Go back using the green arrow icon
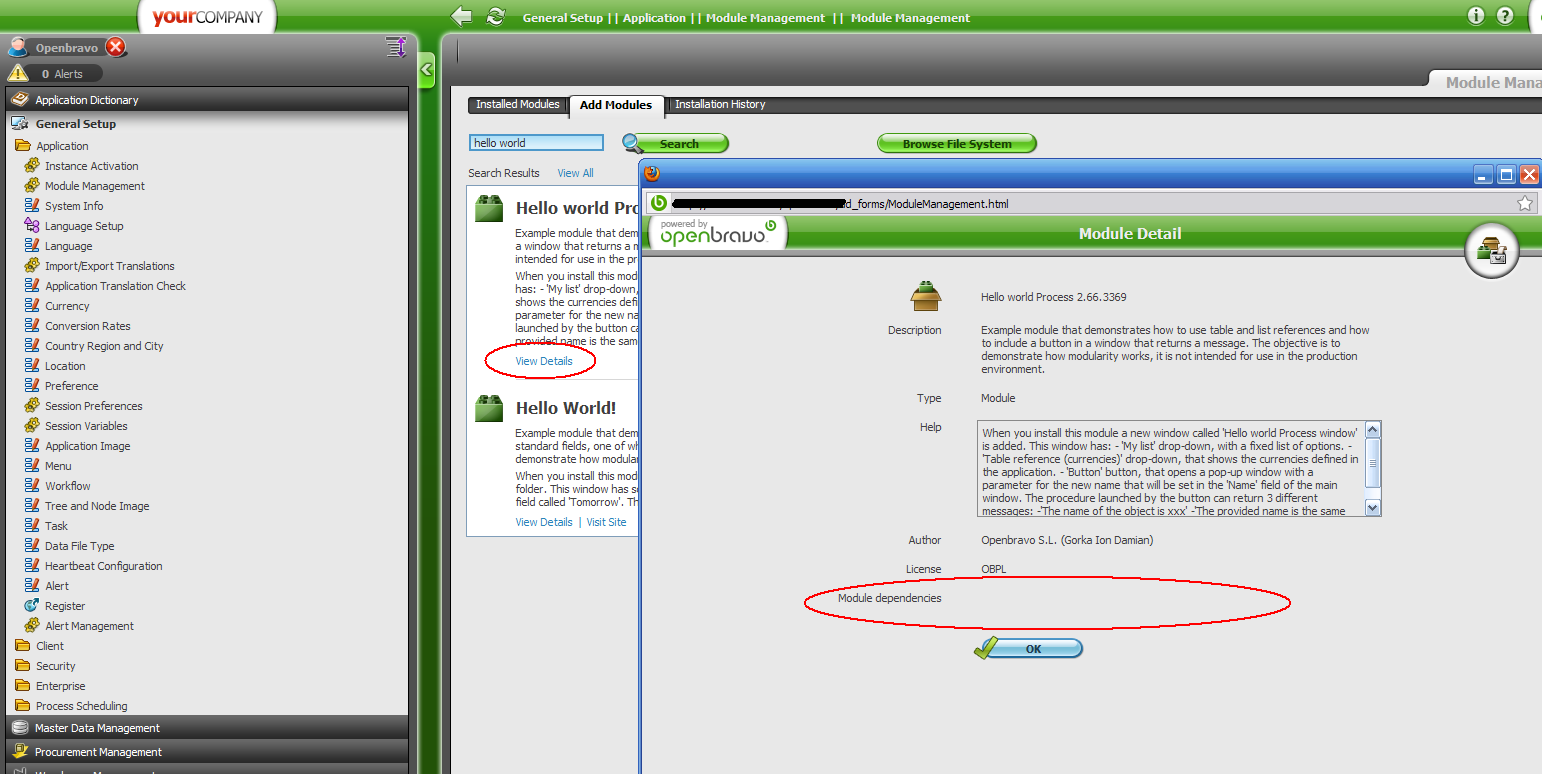 pyautogui.click(x=461, y=16)
